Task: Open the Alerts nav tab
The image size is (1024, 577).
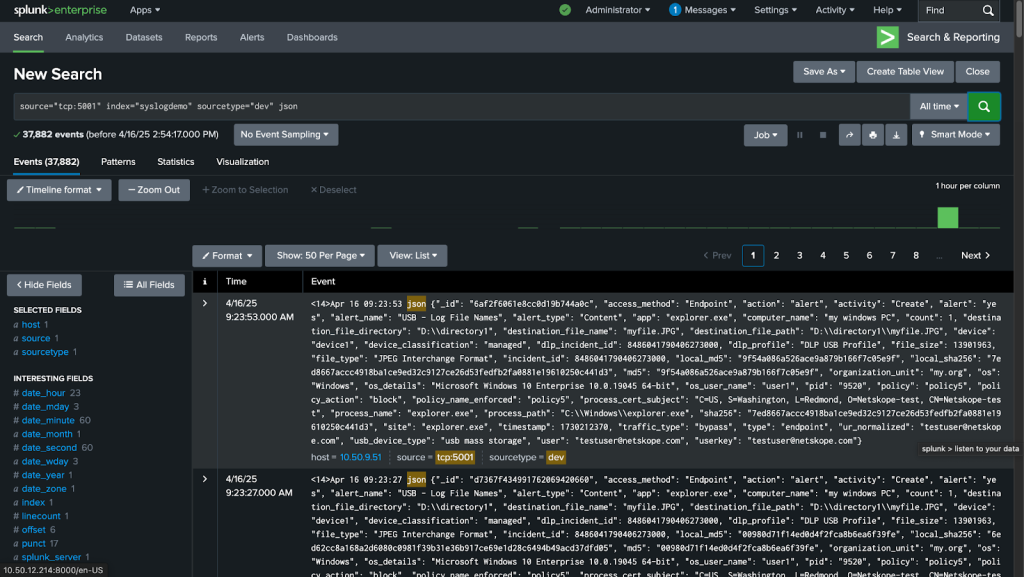Action: (251, 37)
